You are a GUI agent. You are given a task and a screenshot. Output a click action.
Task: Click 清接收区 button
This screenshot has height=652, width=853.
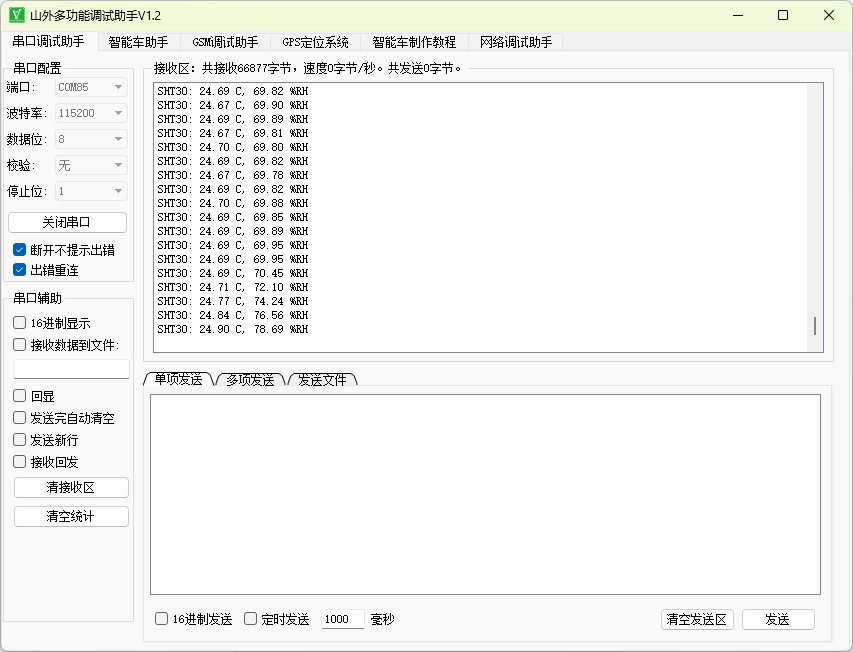(71, 487)
